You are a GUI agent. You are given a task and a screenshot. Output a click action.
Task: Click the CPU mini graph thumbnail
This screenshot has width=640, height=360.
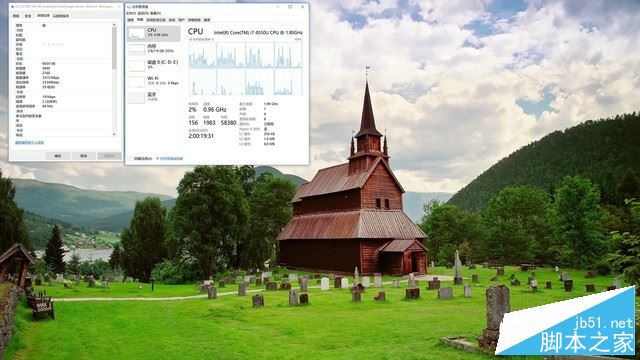(x=136, y=34)
